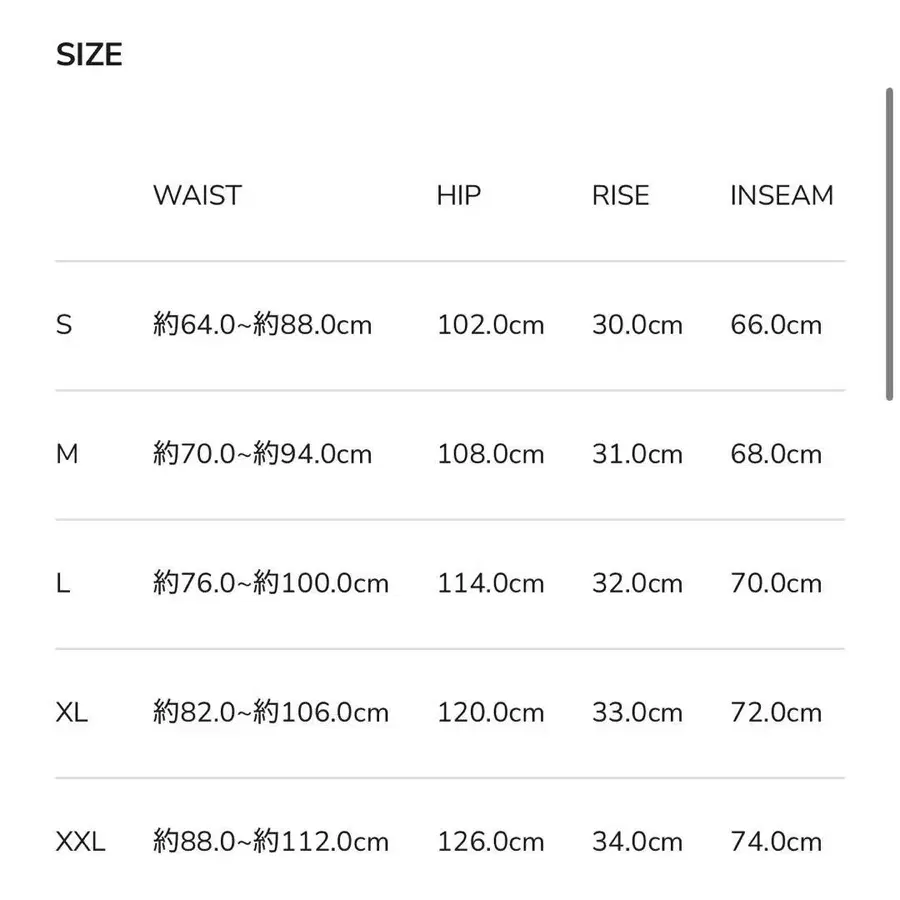Screen dimensions: 900x900
Task: Select the HIP column header
Action: (x=459, y=195)
